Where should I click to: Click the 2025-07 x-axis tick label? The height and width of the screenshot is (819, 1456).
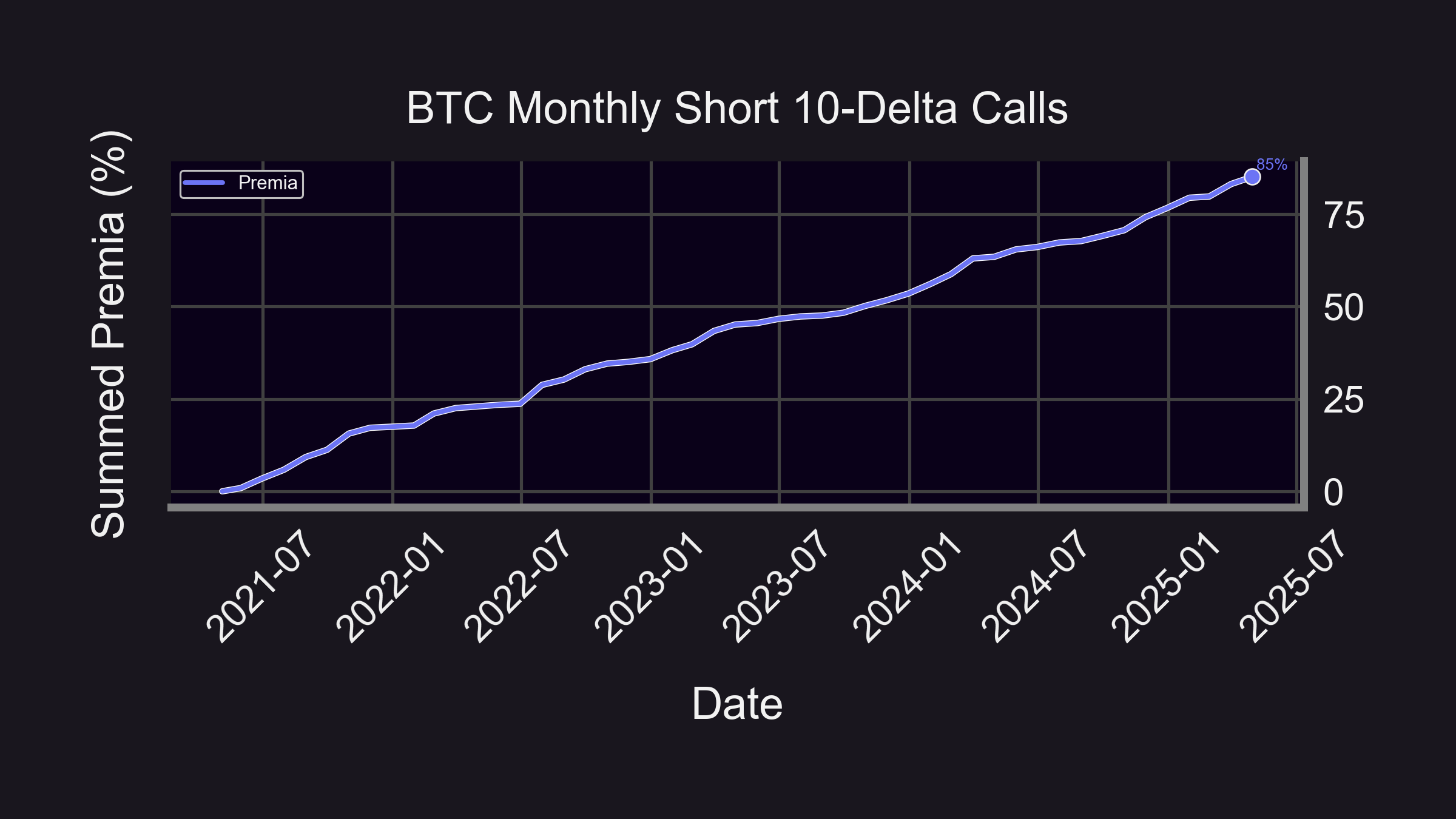pos(1293,586)
